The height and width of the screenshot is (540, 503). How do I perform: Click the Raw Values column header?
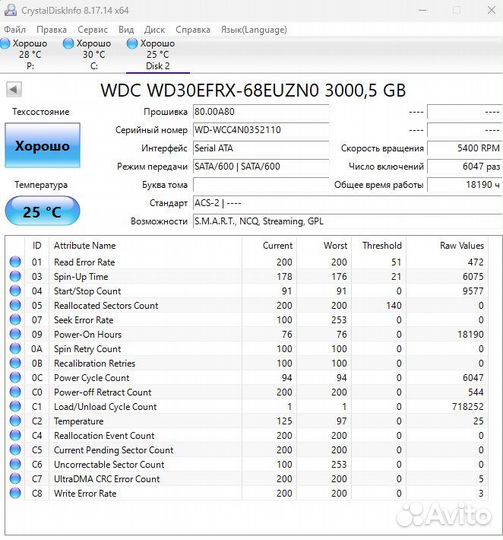click(462, 246)
